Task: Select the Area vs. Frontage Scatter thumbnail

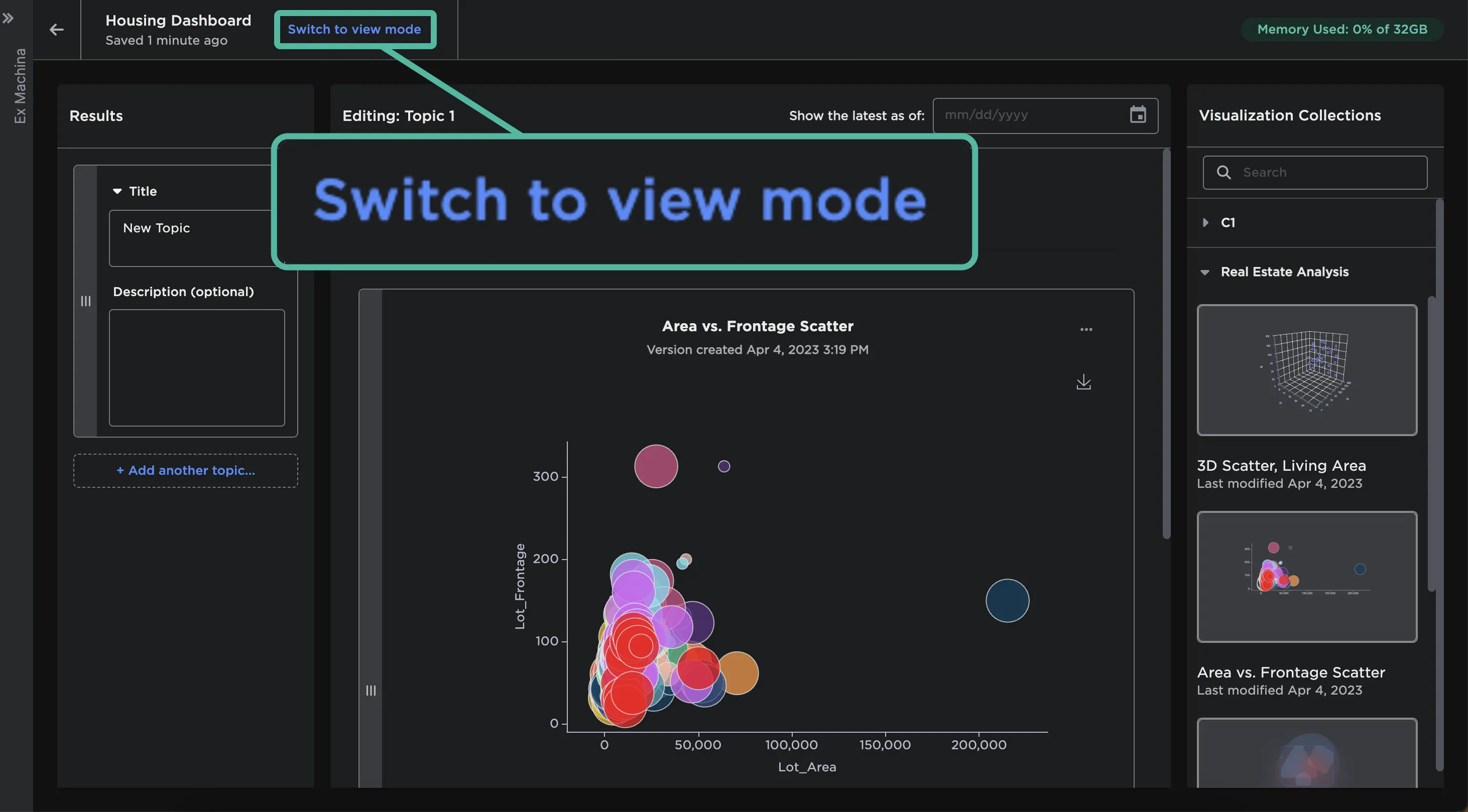Action: 1307,576
